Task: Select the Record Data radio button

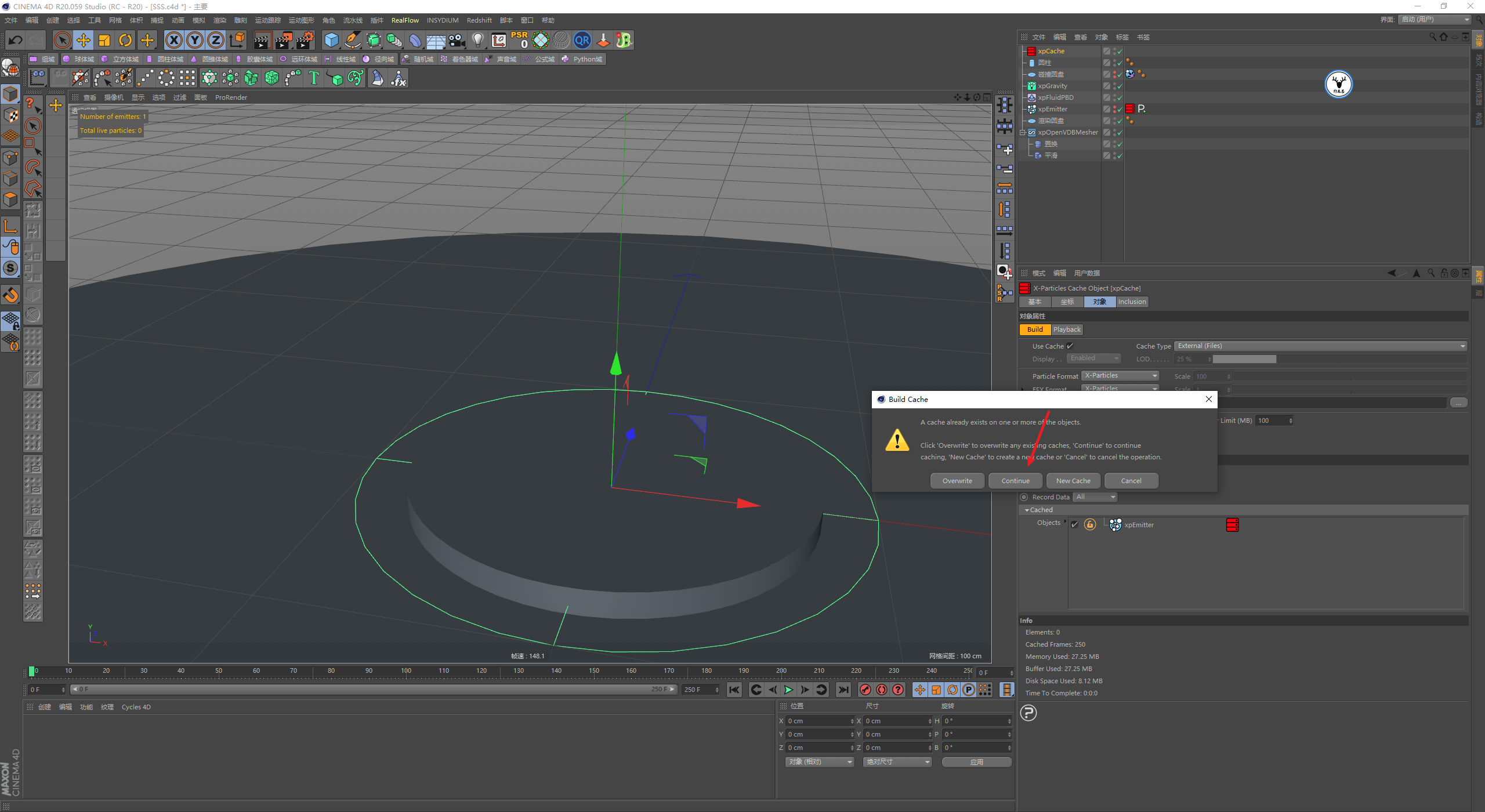Action: [x=1024, y=497]
